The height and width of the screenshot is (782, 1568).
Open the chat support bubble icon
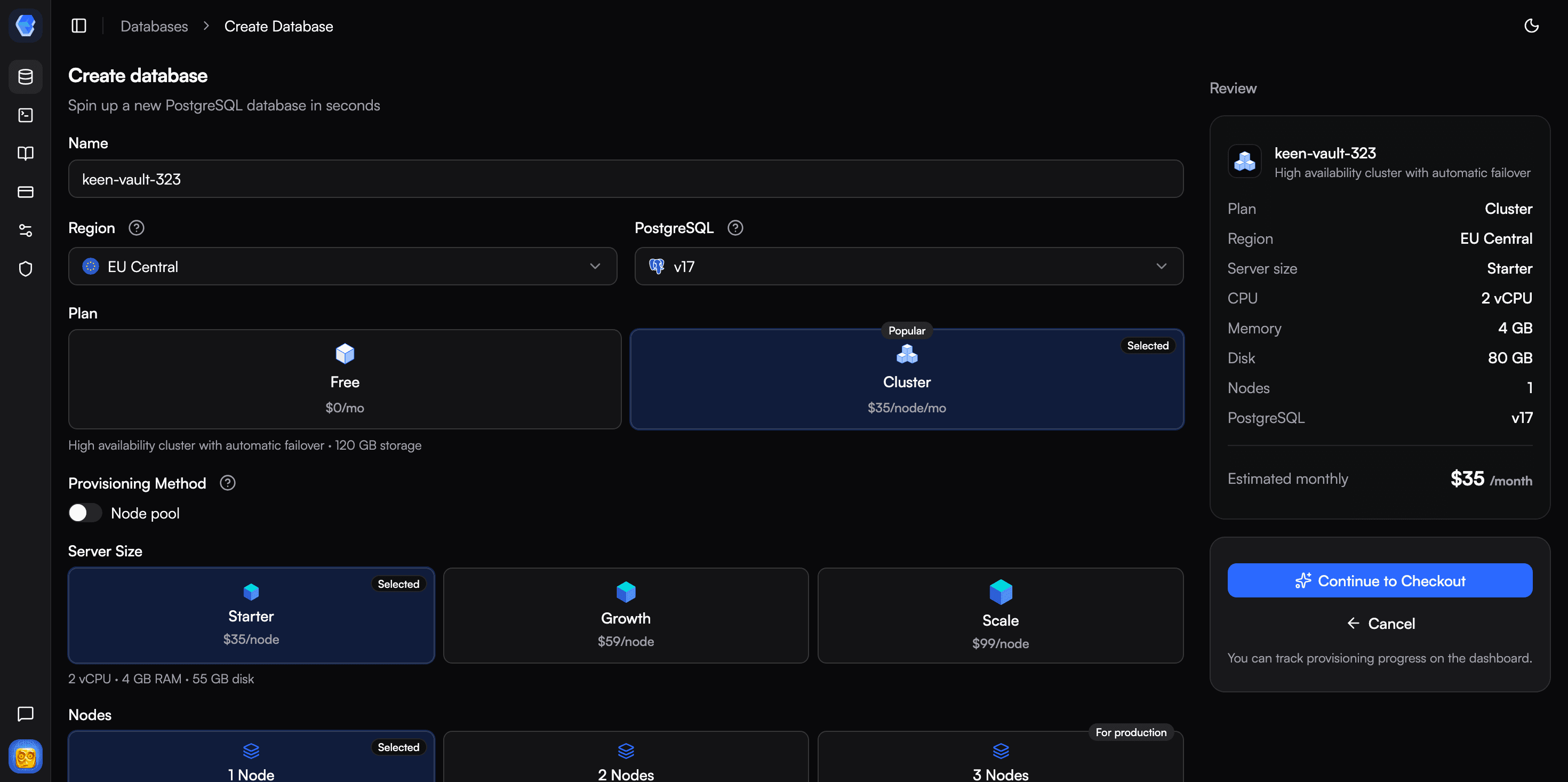point(25,714)
